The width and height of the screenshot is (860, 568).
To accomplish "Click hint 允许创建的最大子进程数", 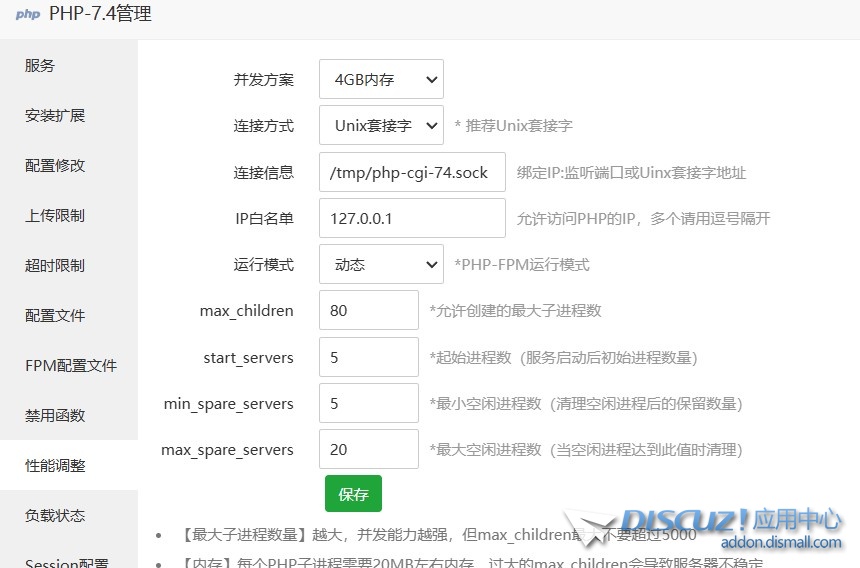I will (516, 311).
